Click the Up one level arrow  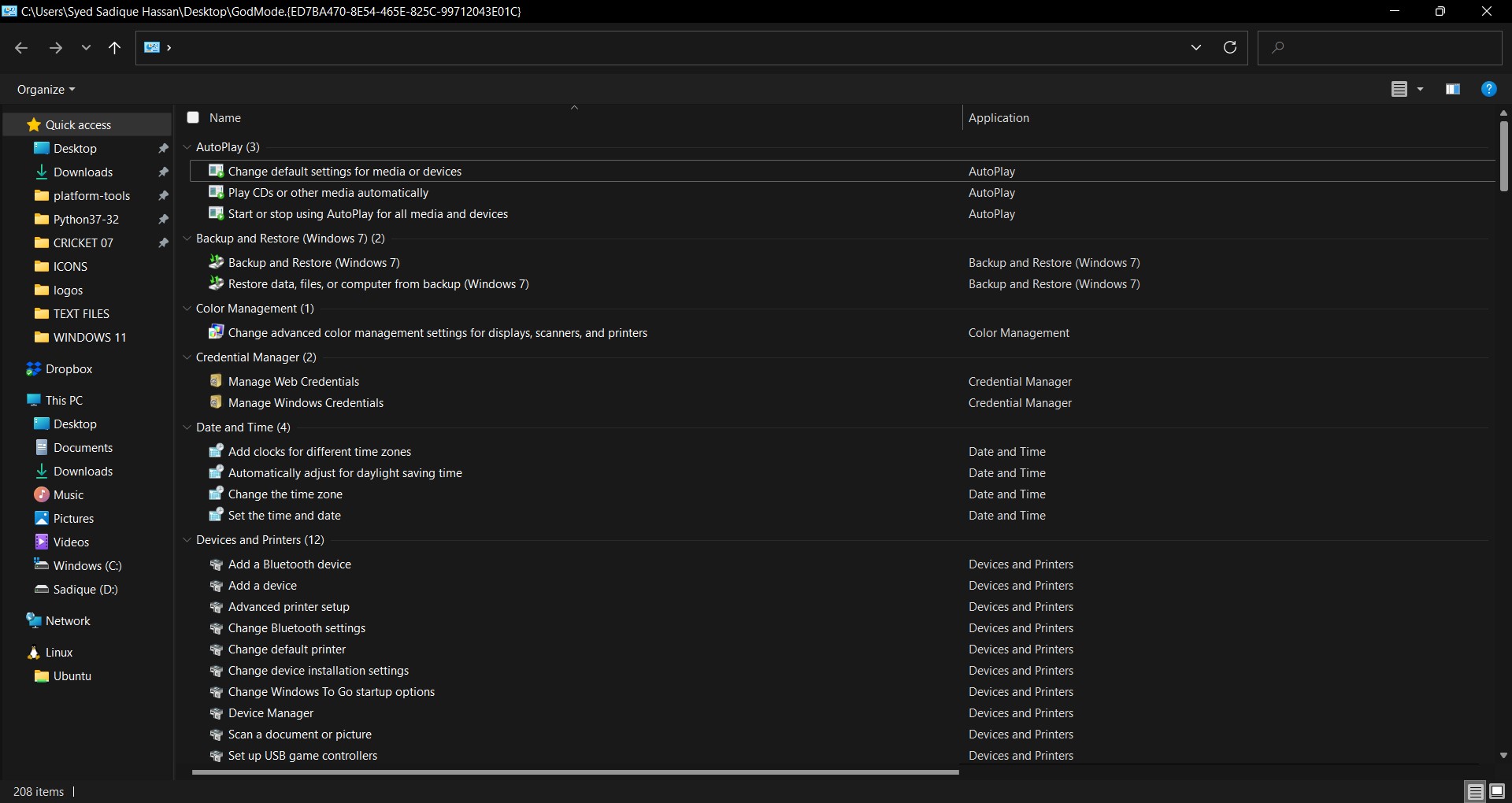tap(114, 48)
